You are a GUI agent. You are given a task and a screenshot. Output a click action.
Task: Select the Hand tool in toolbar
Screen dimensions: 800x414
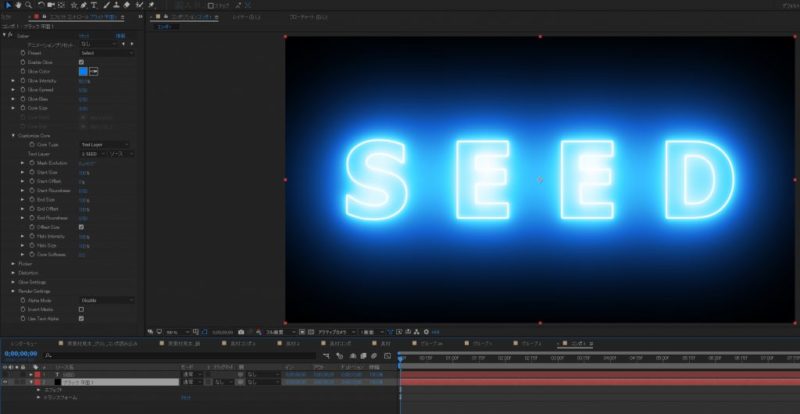(x=19, y=5)
